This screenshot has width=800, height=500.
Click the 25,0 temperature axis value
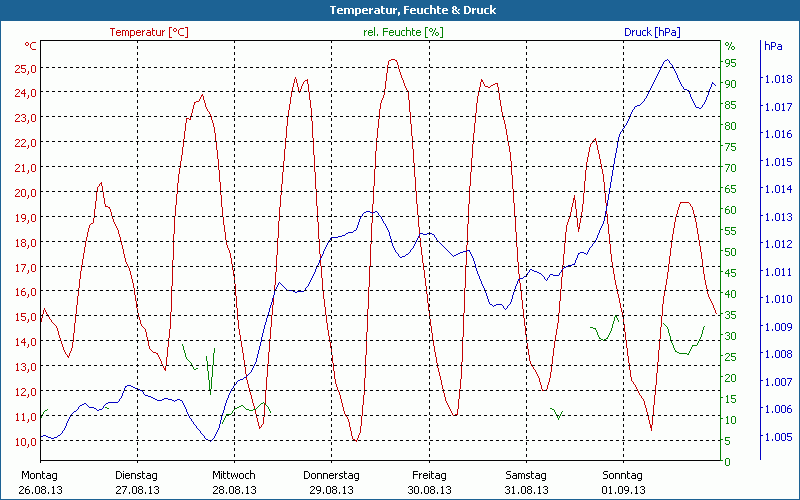26,69
